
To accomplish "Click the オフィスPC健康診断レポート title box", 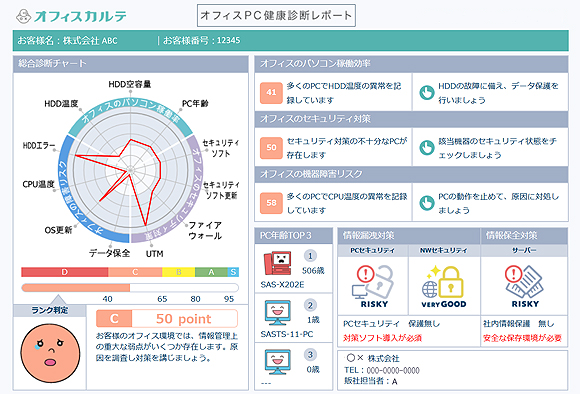I will pos(276,16).
